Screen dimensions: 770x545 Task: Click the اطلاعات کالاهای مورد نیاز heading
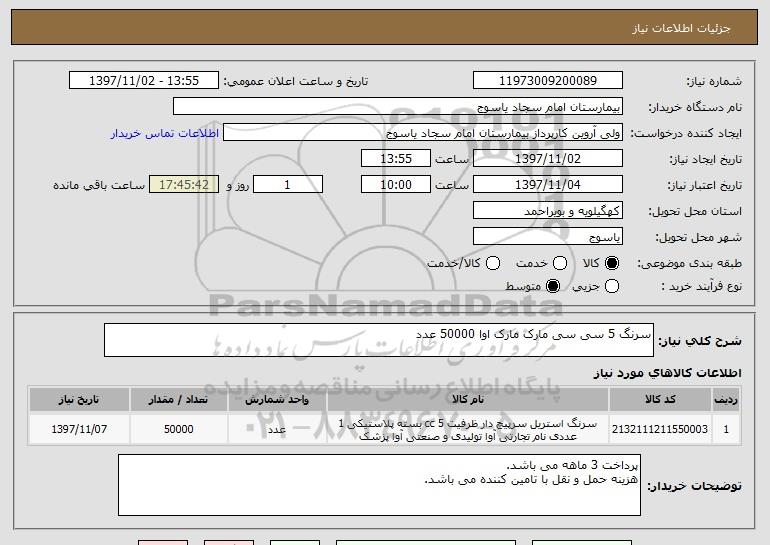(667, 373)
